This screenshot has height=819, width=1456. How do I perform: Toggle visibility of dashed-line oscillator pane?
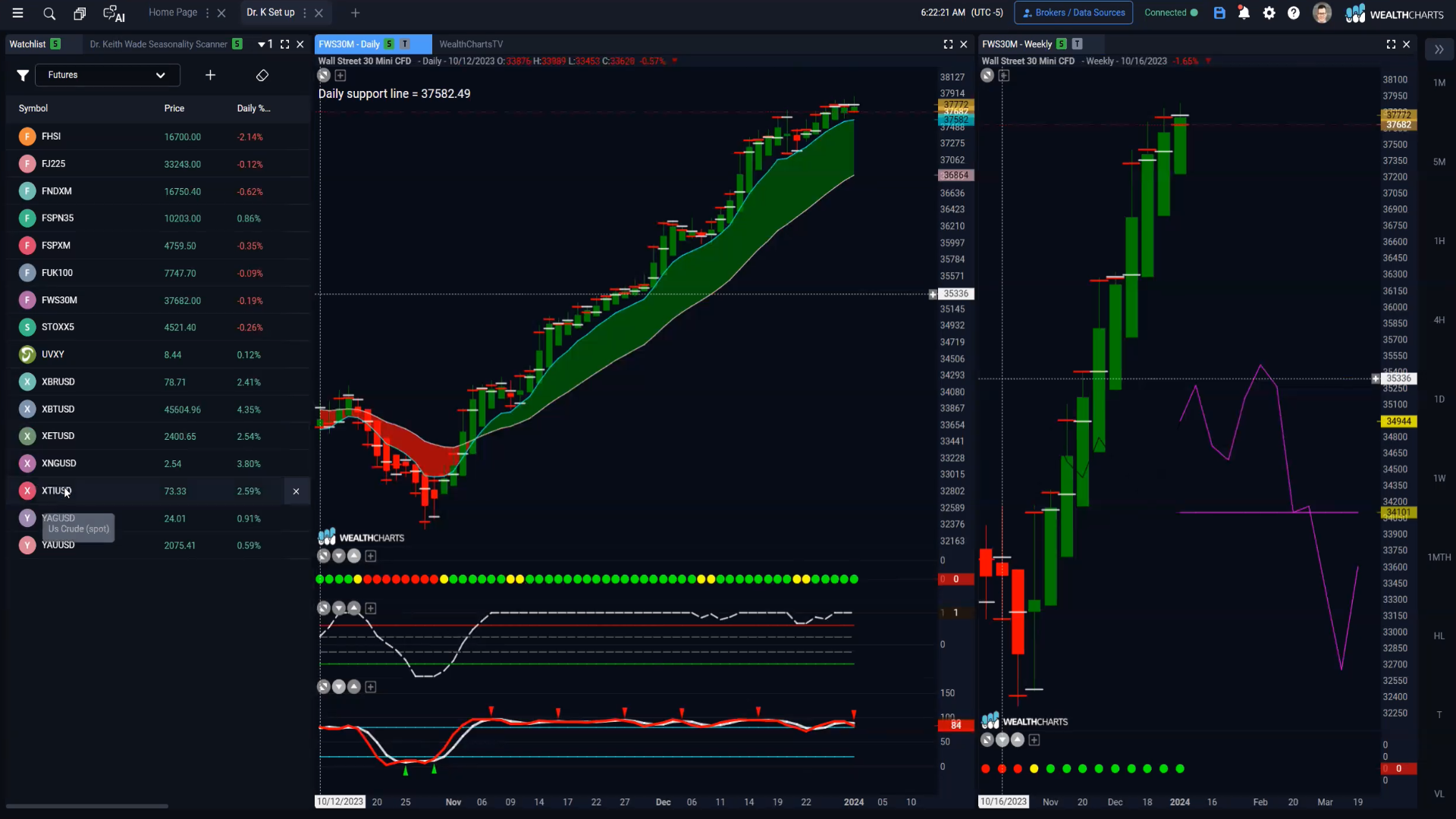tap(324, 608)
